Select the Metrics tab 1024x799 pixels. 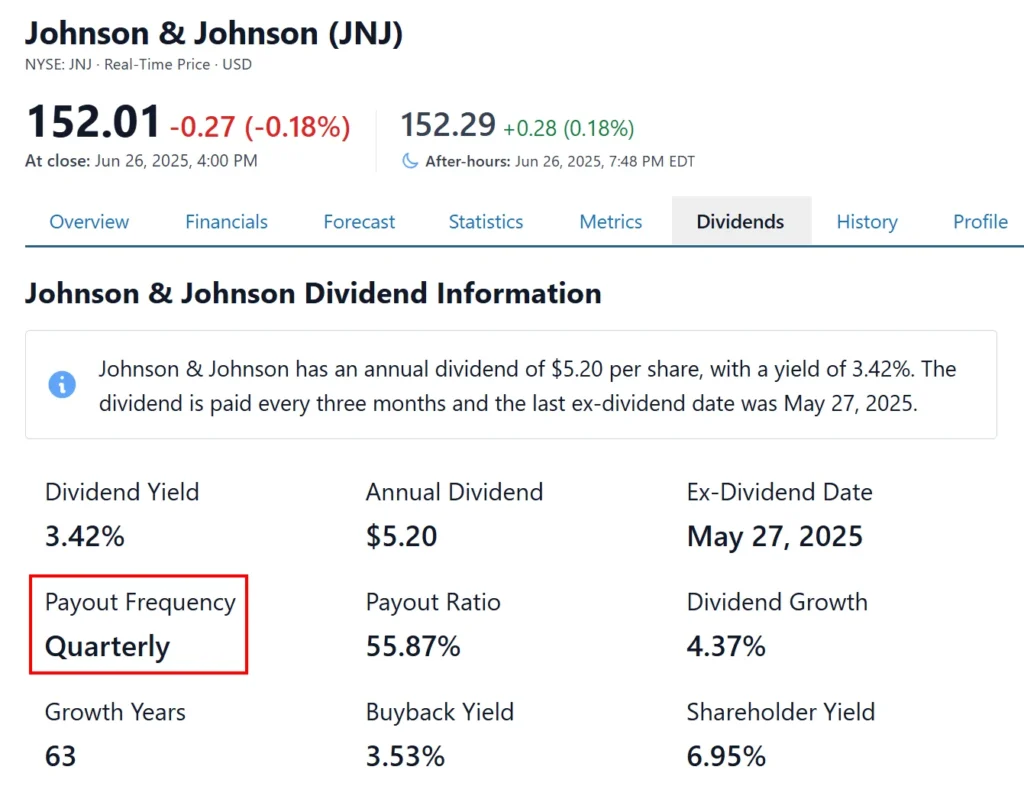(611, 221)
